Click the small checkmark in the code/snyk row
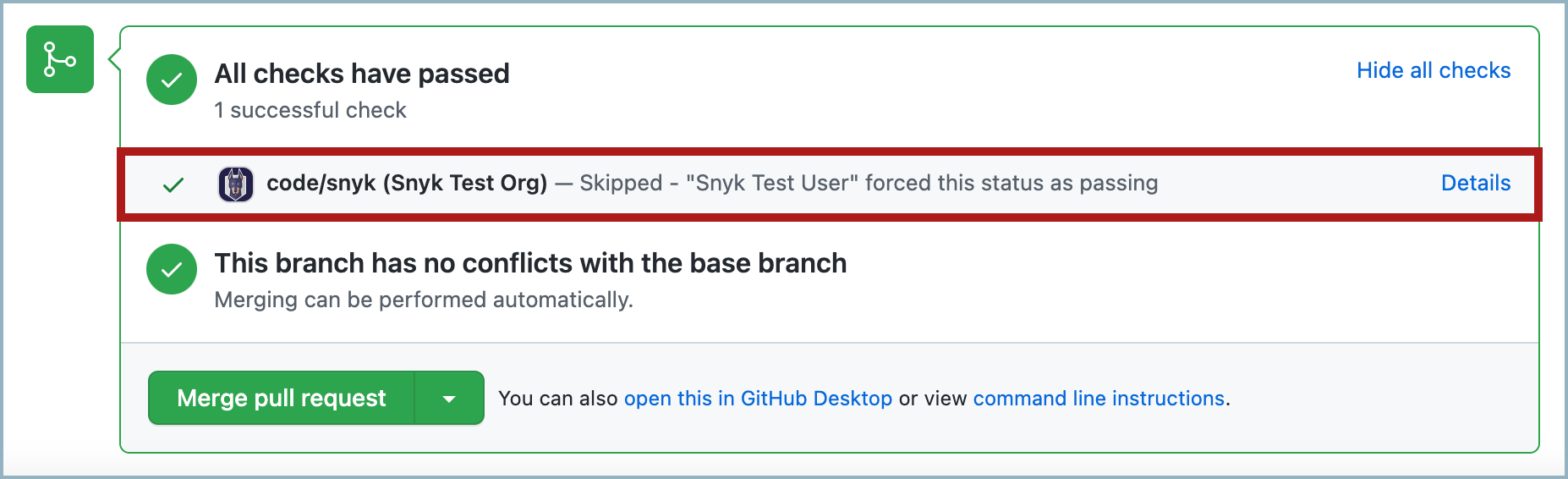 click(x=173, y=184)
